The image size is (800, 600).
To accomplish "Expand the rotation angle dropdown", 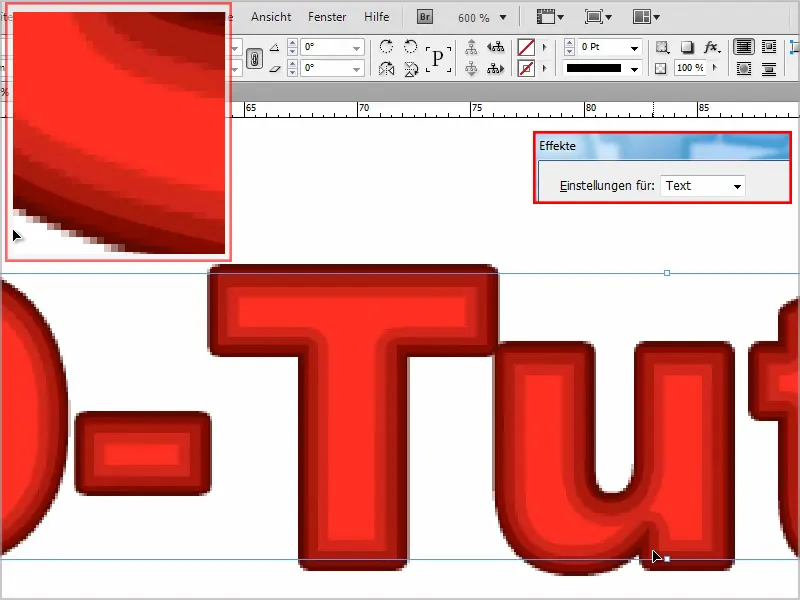I will 357,48.
